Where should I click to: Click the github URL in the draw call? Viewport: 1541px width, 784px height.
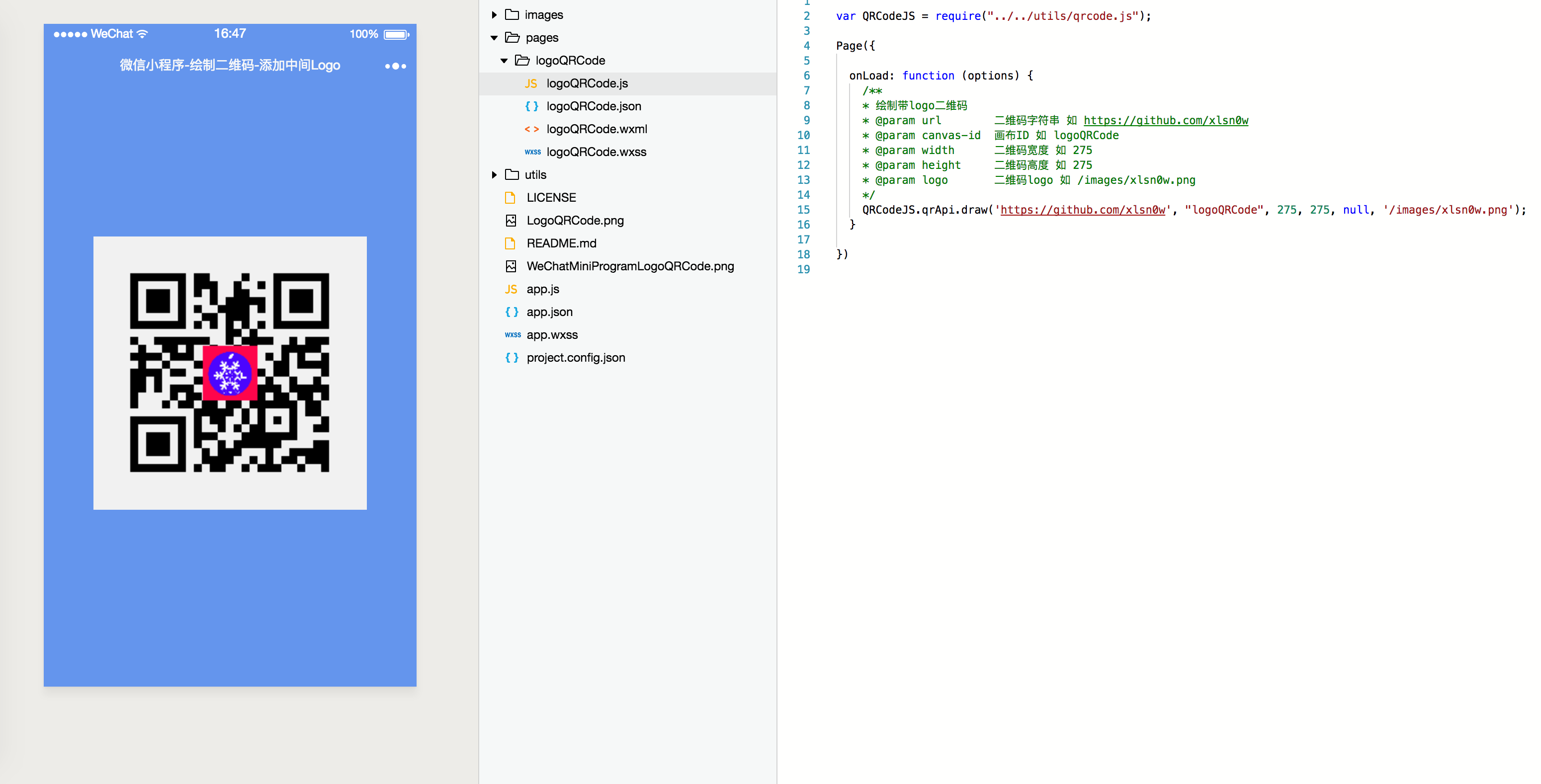pos(1083,210)
